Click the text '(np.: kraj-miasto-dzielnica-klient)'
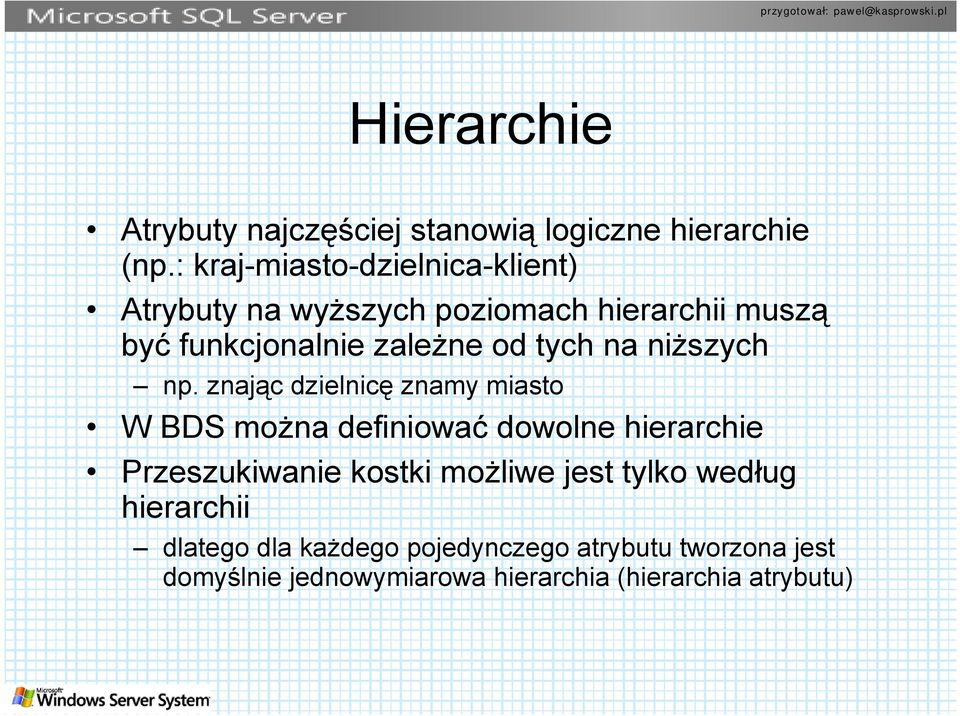This screenshot has width=960, height=716. [x=349, y=266]
